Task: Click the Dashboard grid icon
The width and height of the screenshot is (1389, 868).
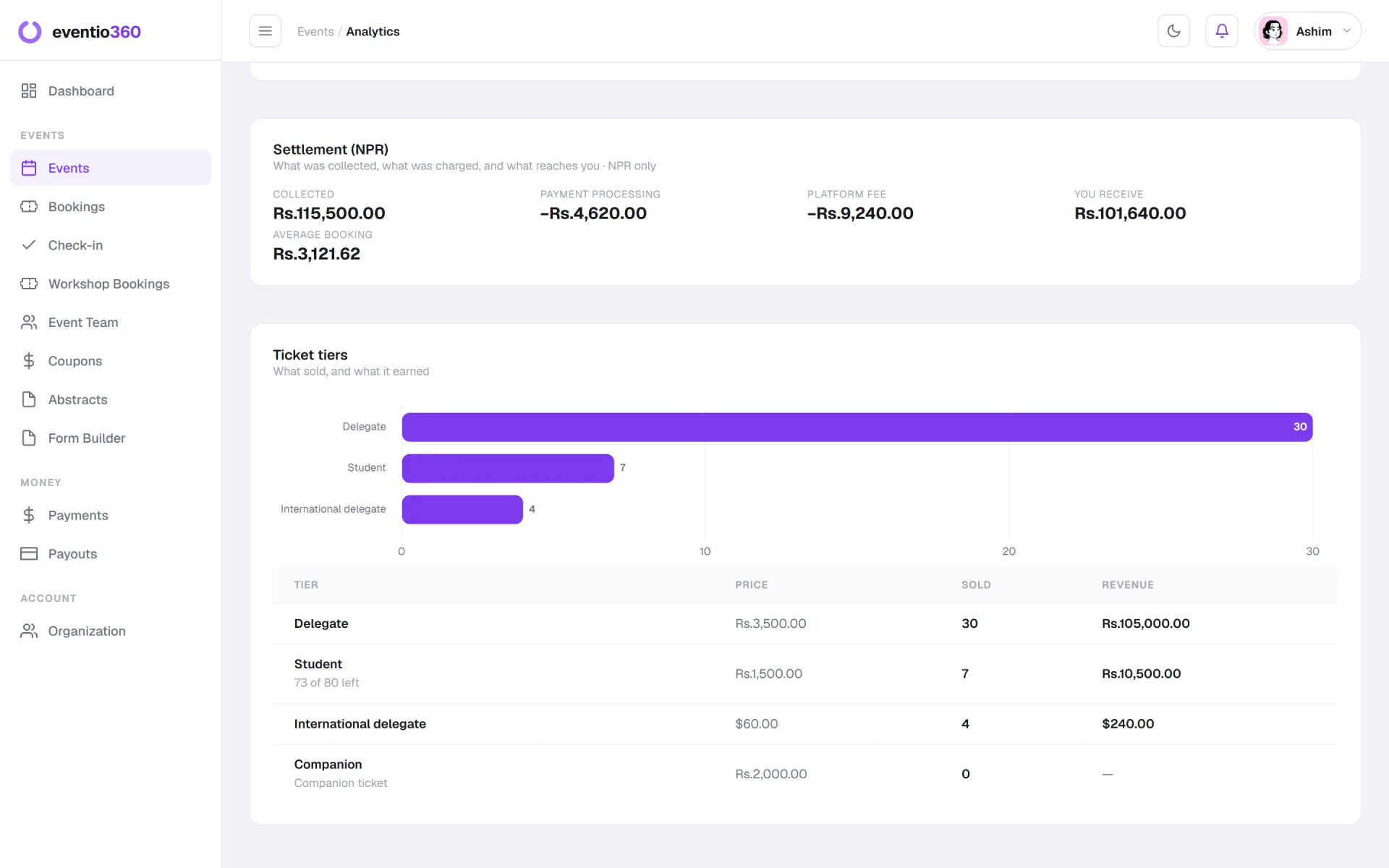Action: click(29, 90)
